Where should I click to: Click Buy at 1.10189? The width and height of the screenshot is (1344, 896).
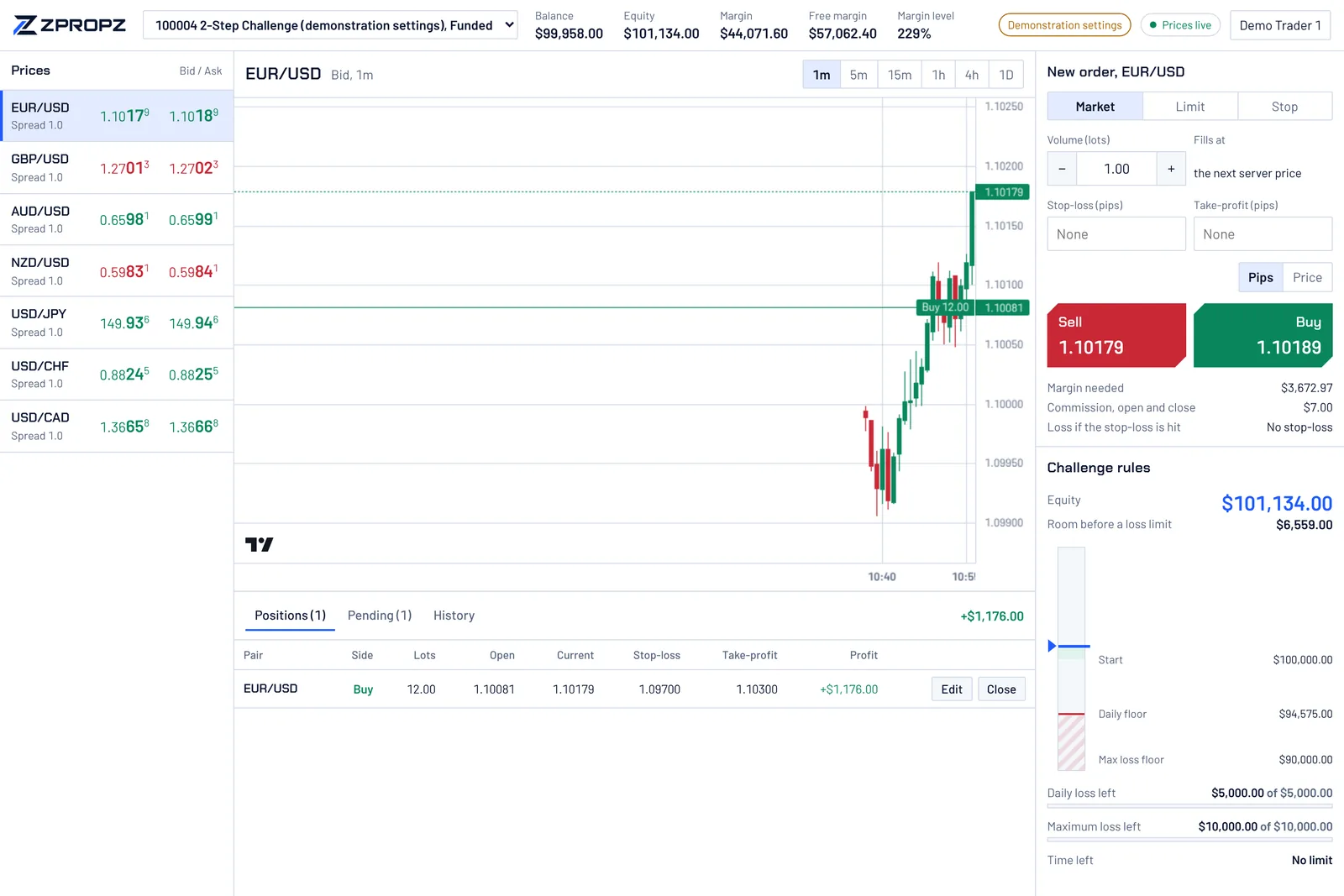point(1263,335)
